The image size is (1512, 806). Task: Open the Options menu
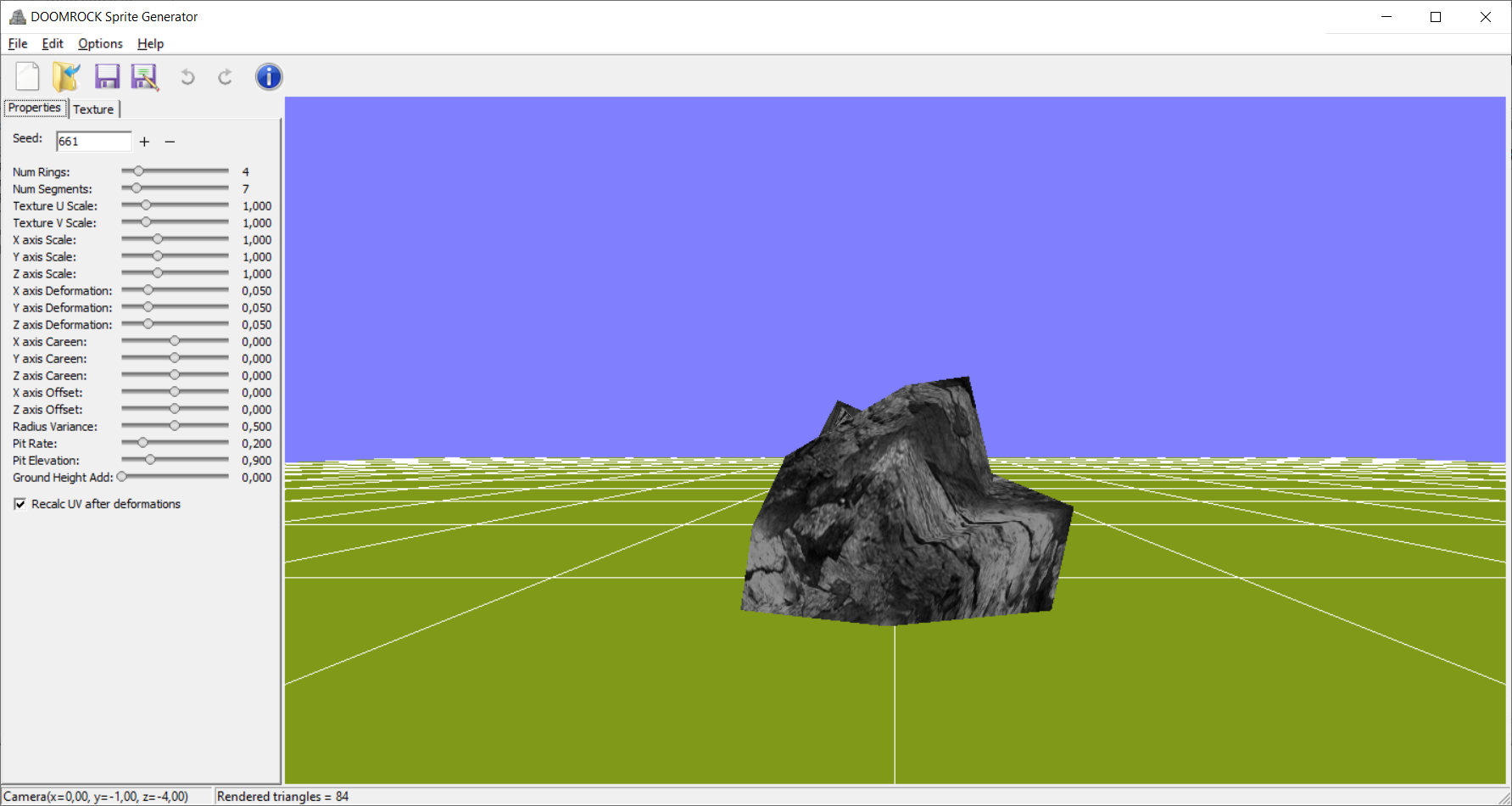coord(99,43)
